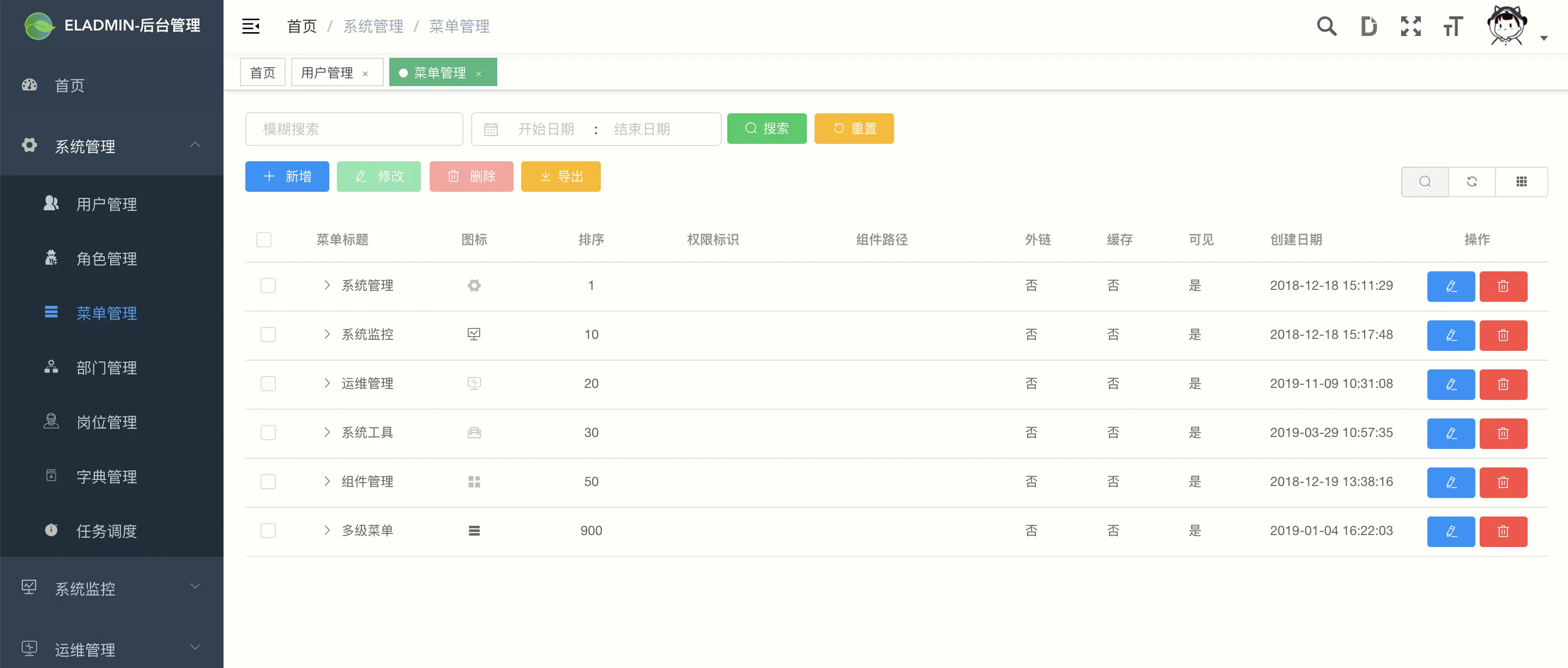Screen dimensions: 1568x668
Task: Switch to the 用户管理 tab
Action: 327,72
